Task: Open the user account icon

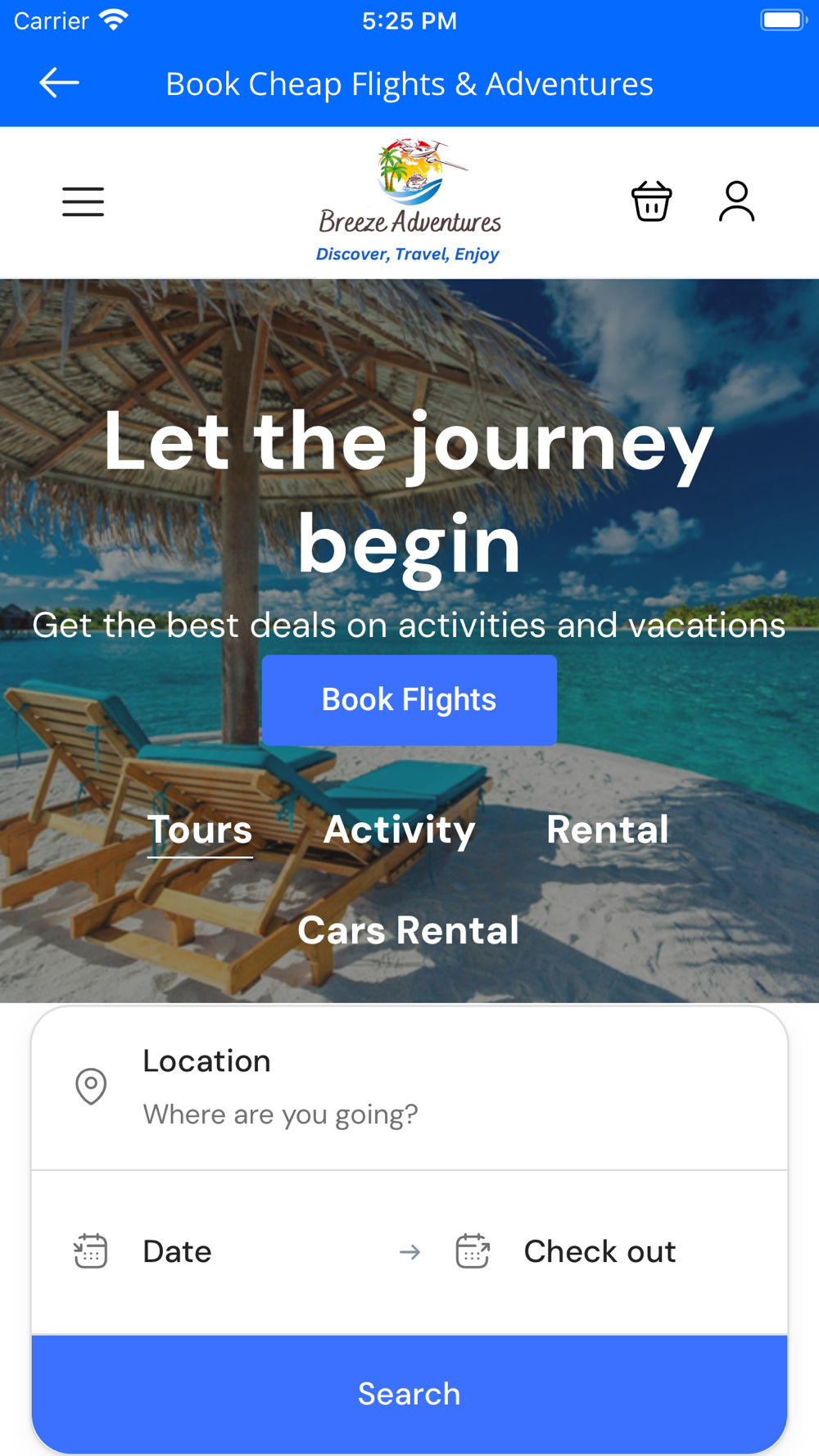Action: [736, 201]
